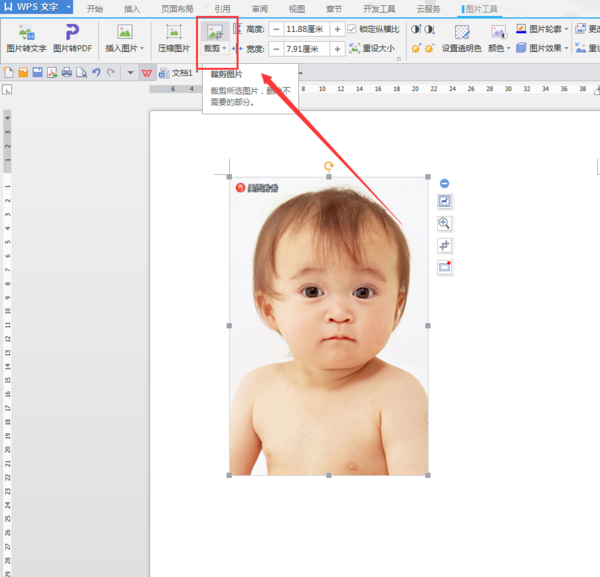
Task: Click the 裁剪 crop picture tool
Action: [215, 37]
